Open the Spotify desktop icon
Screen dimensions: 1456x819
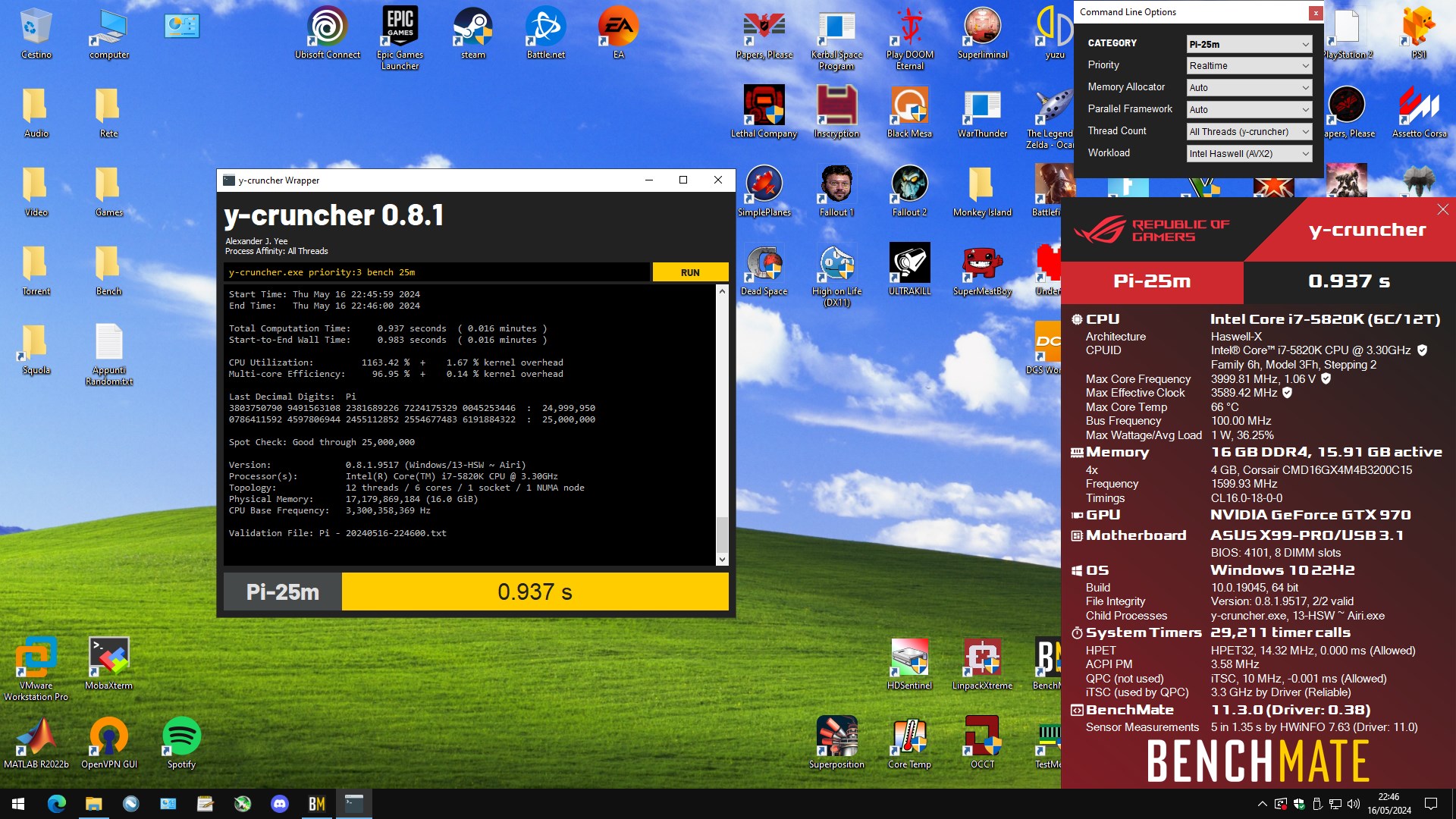click(181, 743)
